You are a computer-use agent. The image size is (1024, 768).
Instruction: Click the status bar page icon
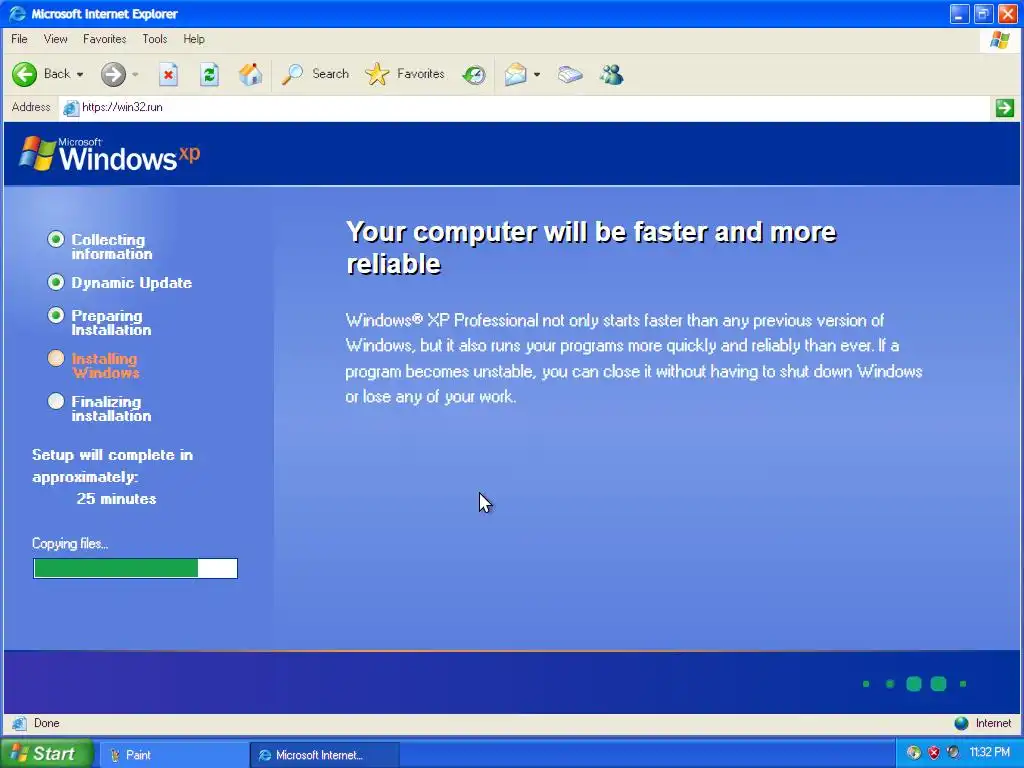pyautogui.click(x=20, y=724)
